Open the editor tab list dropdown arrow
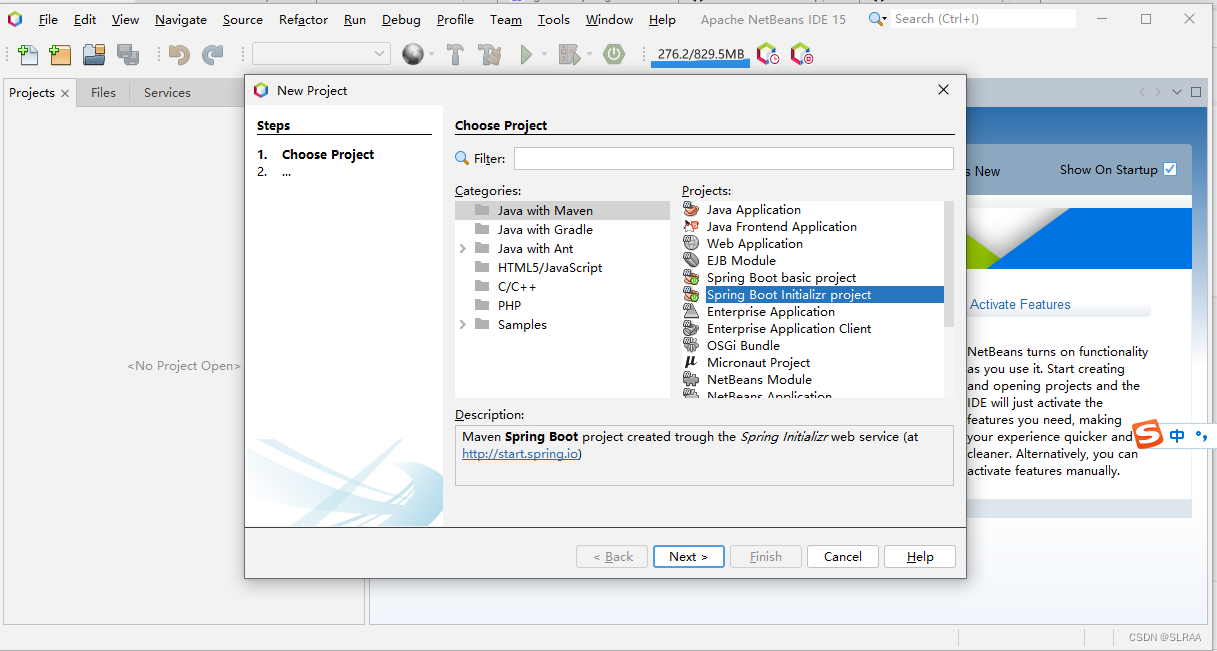This screenshot has height=651, width=1217. pyautogui.click(x=1176, y=92)
